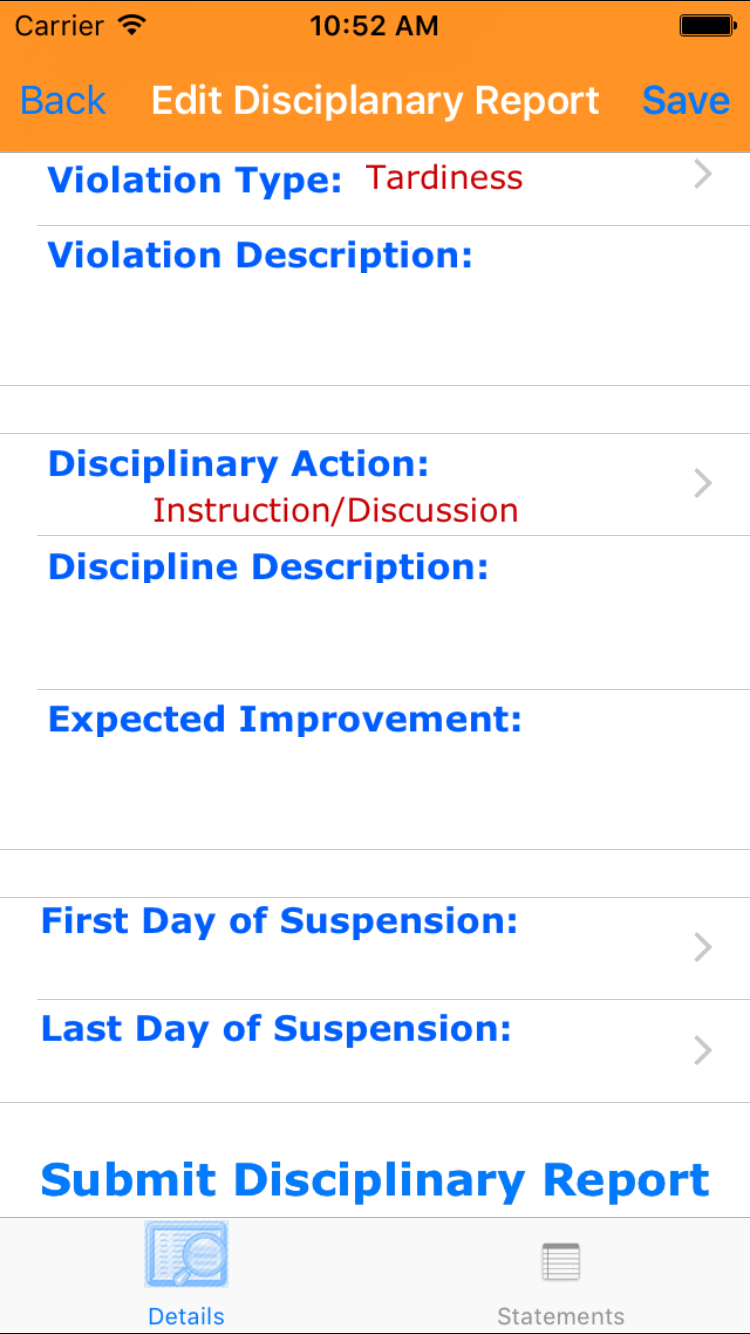This screenshot has height=1334, width=750.
Task: Open Disciplinary Action options chevron
Action: pos(703,484)
